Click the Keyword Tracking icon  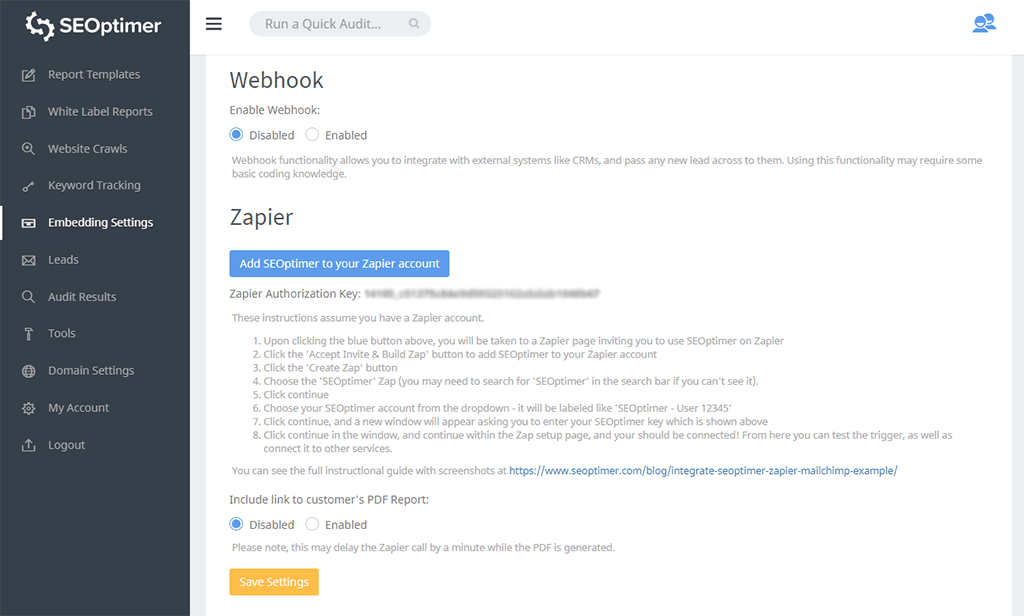click(x=28, y=186)
